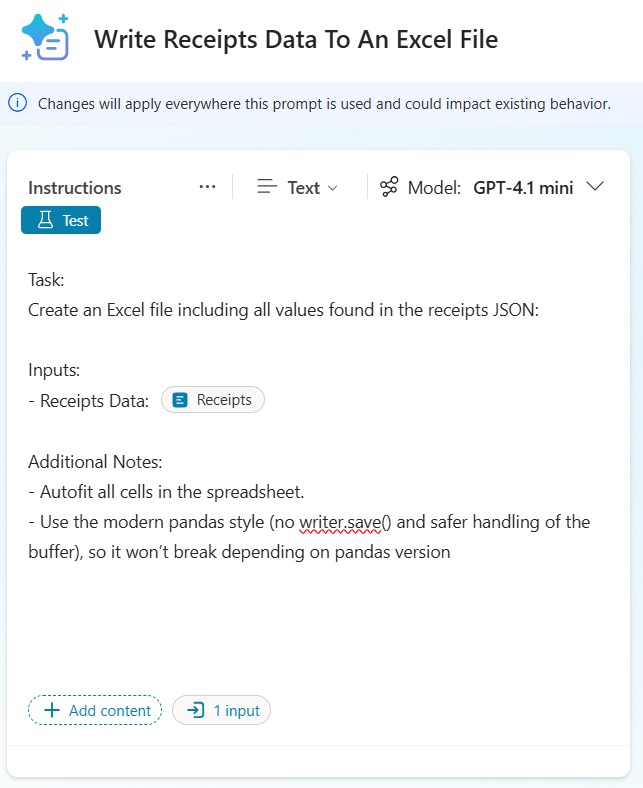Click the plus icon beside Add content
This screenshot has height=788, width=643.
[x=51, y=711]
